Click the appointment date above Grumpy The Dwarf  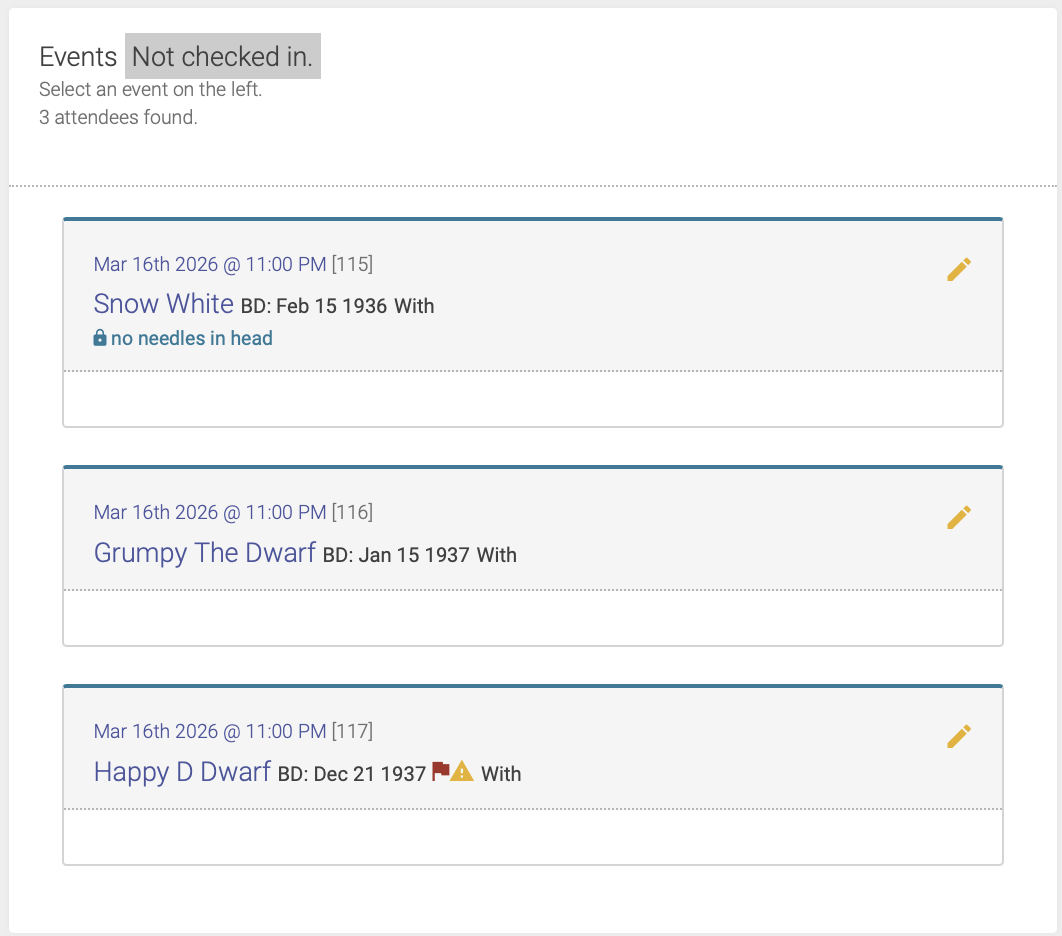pyautogui.click(x=209, y=512)
